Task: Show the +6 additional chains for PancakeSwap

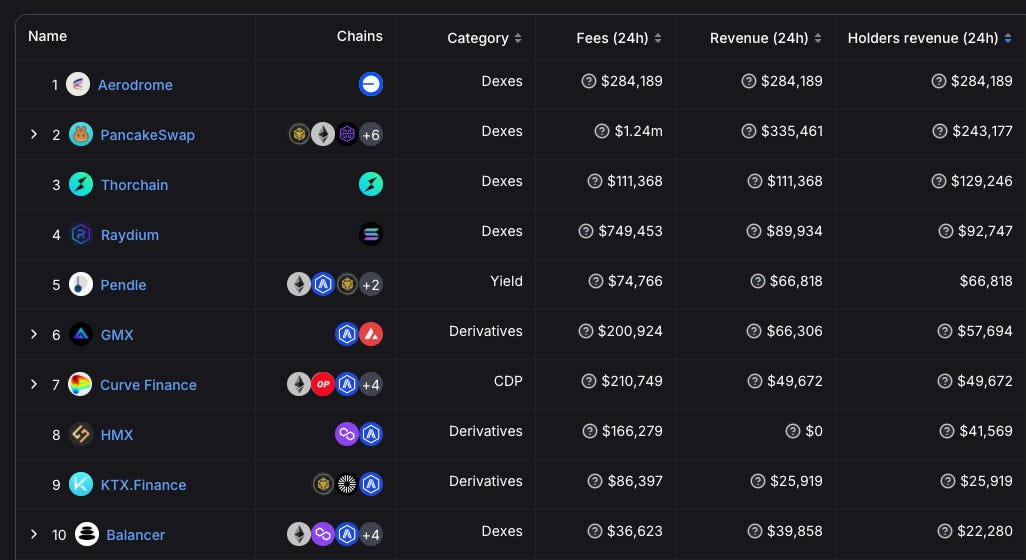Action: 371,134
